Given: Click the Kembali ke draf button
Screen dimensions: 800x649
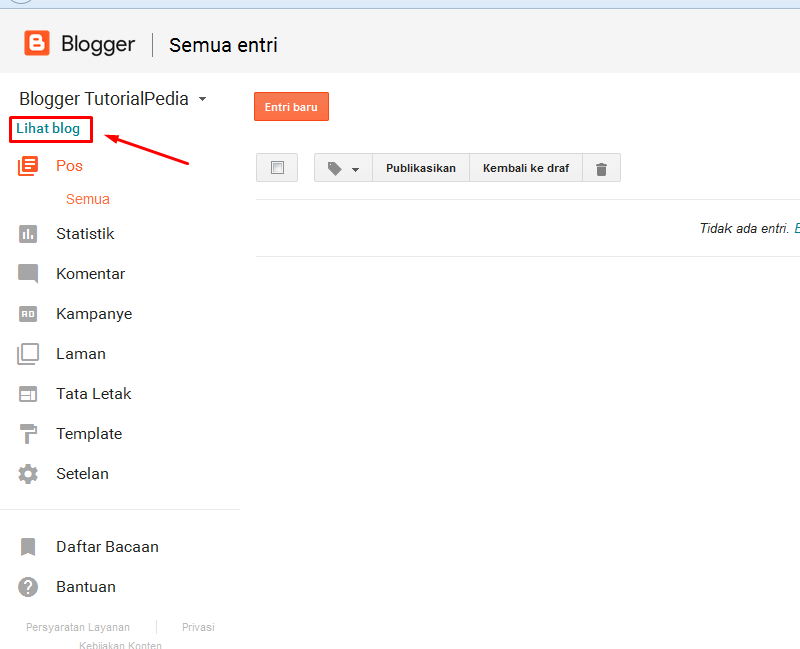Looking at the screenshot, I should point(526,168).
